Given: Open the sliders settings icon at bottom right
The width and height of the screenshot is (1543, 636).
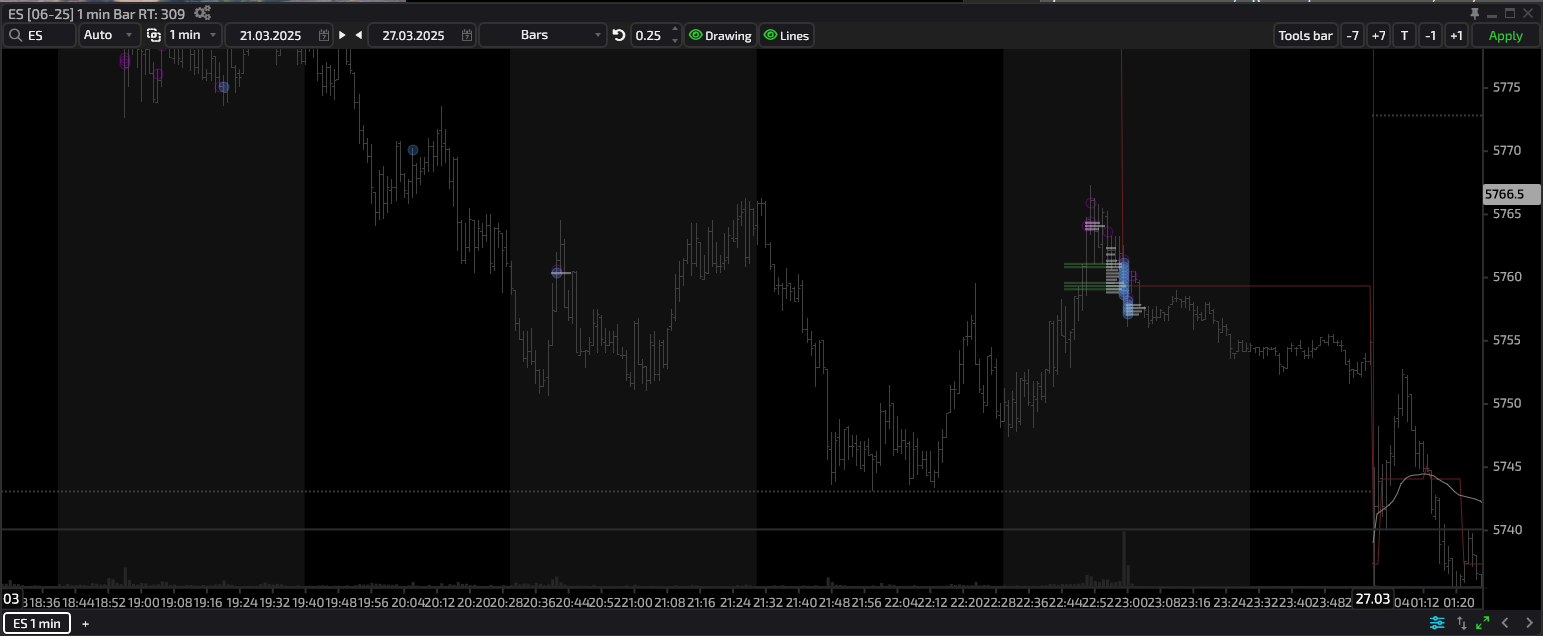Looking at the screenshot, I should (x=1437, y=623).
